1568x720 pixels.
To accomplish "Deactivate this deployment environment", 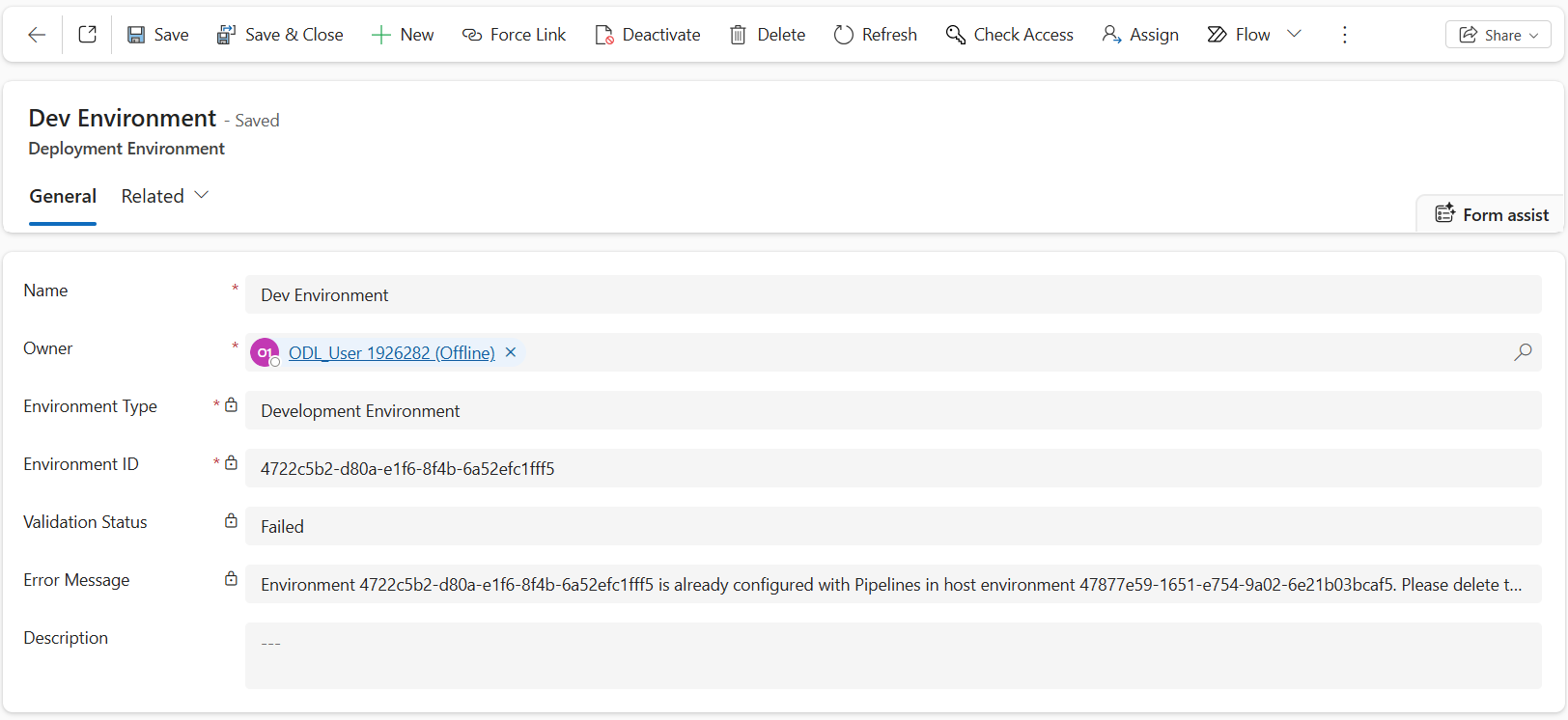I will pyautogui.click(x=647, y=35).
